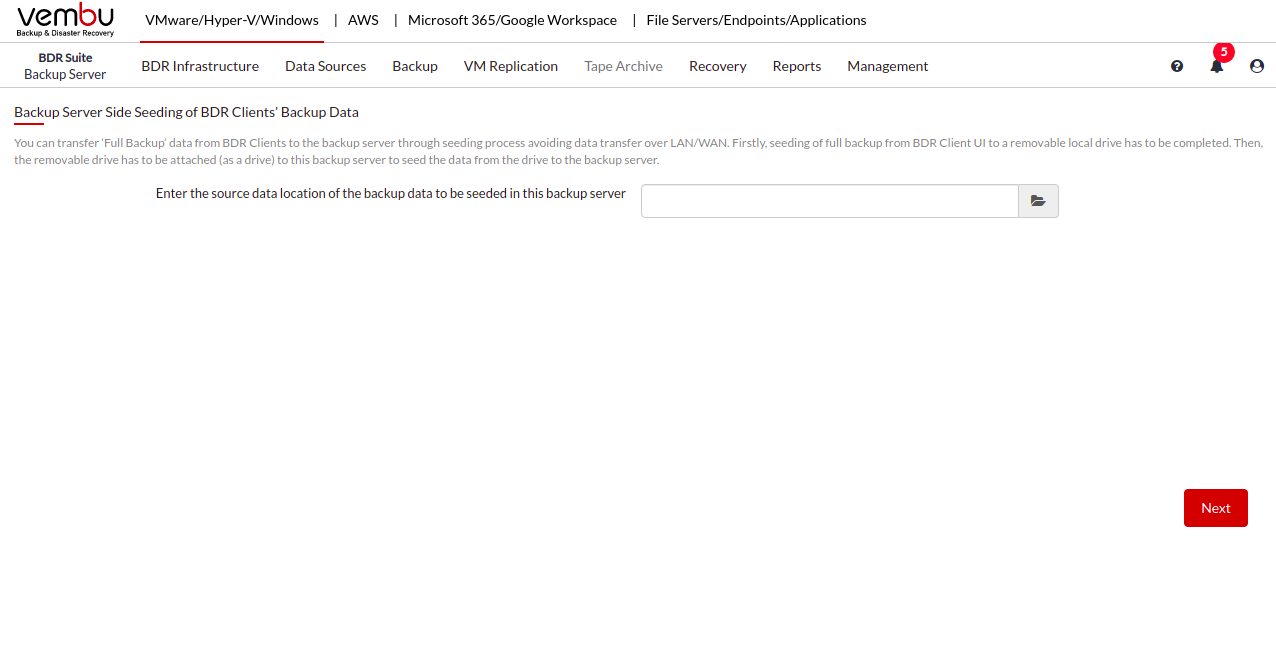Open notifications bell icon
This screenshot has width=1276, height=659.
tap(1217, 66)
